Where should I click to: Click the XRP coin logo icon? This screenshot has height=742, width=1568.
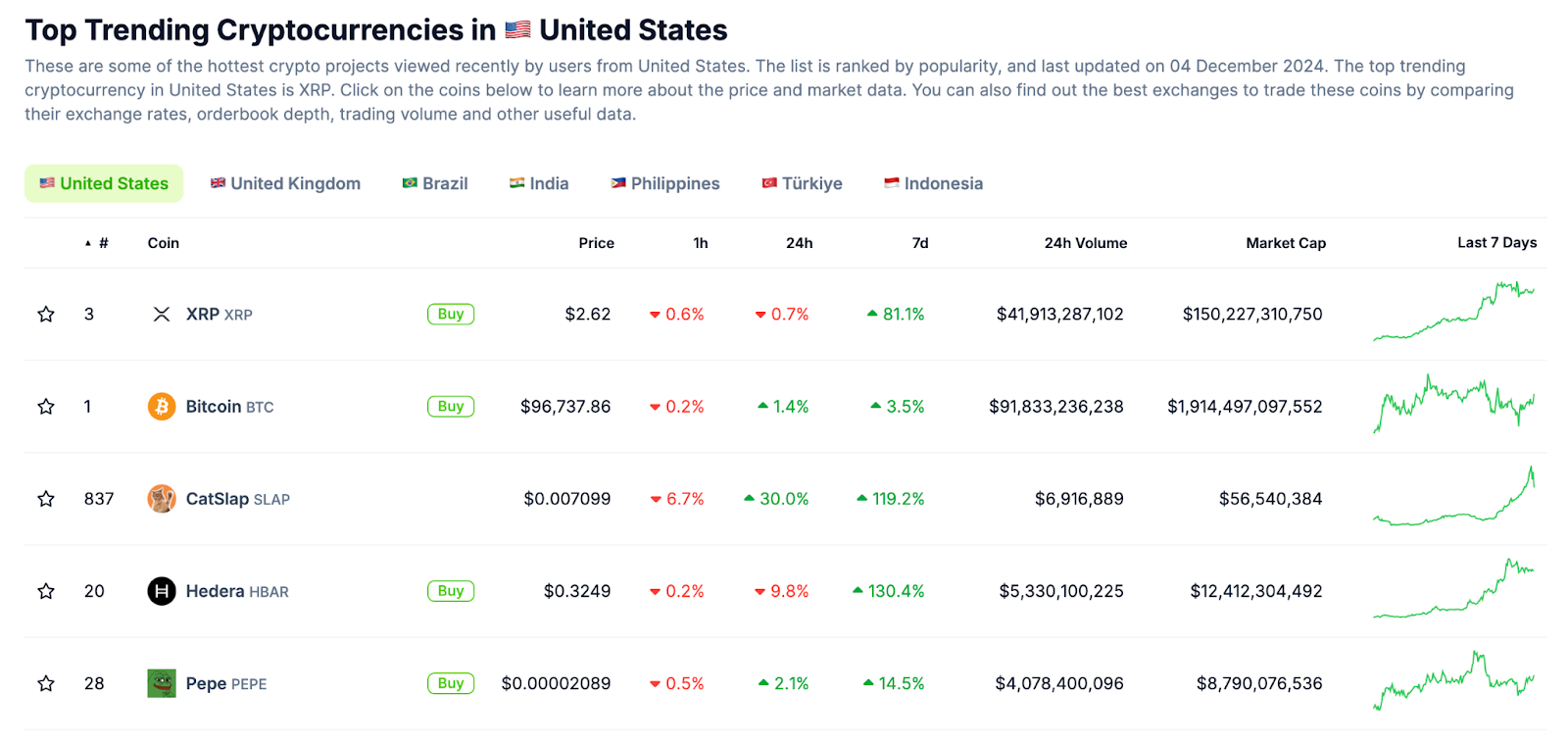click(162, 315)
